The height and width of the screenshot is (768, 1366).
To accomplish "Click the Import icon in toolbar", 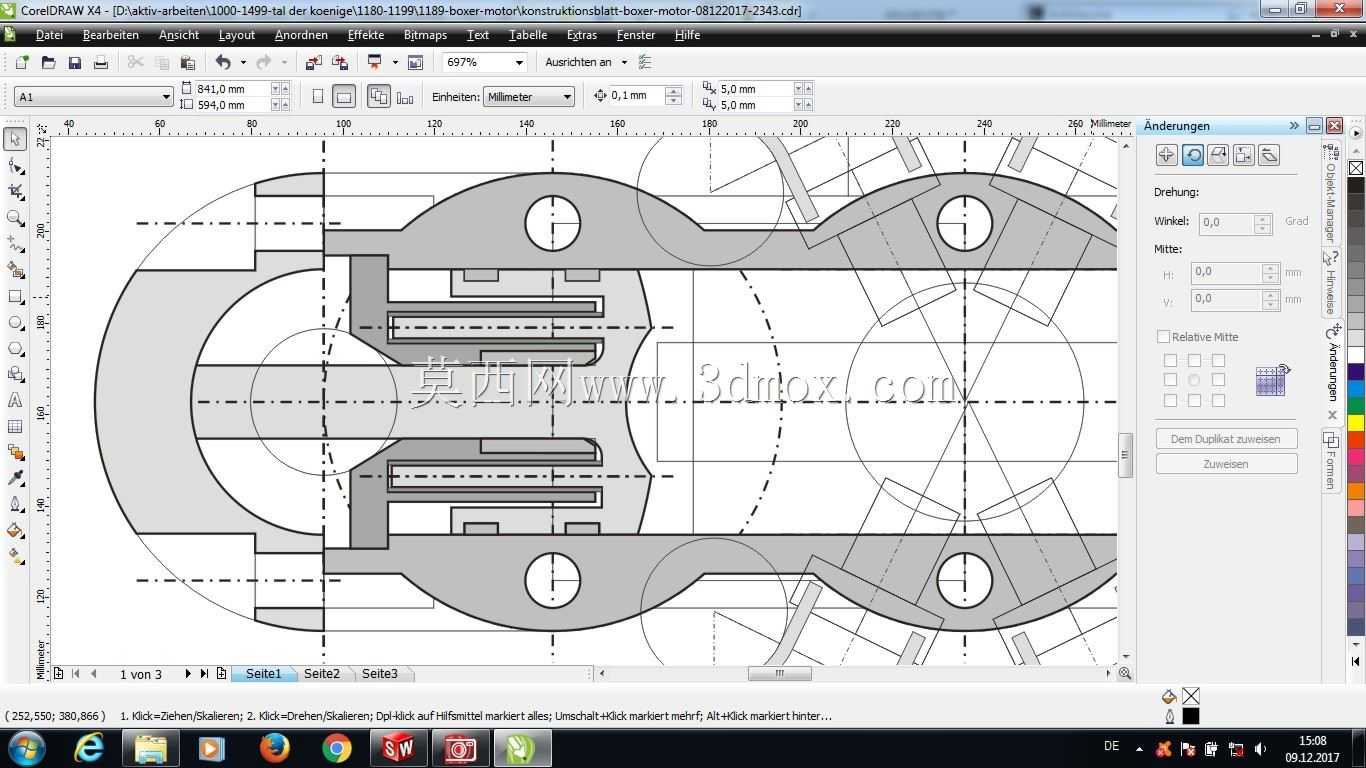I will pos(313,62).
